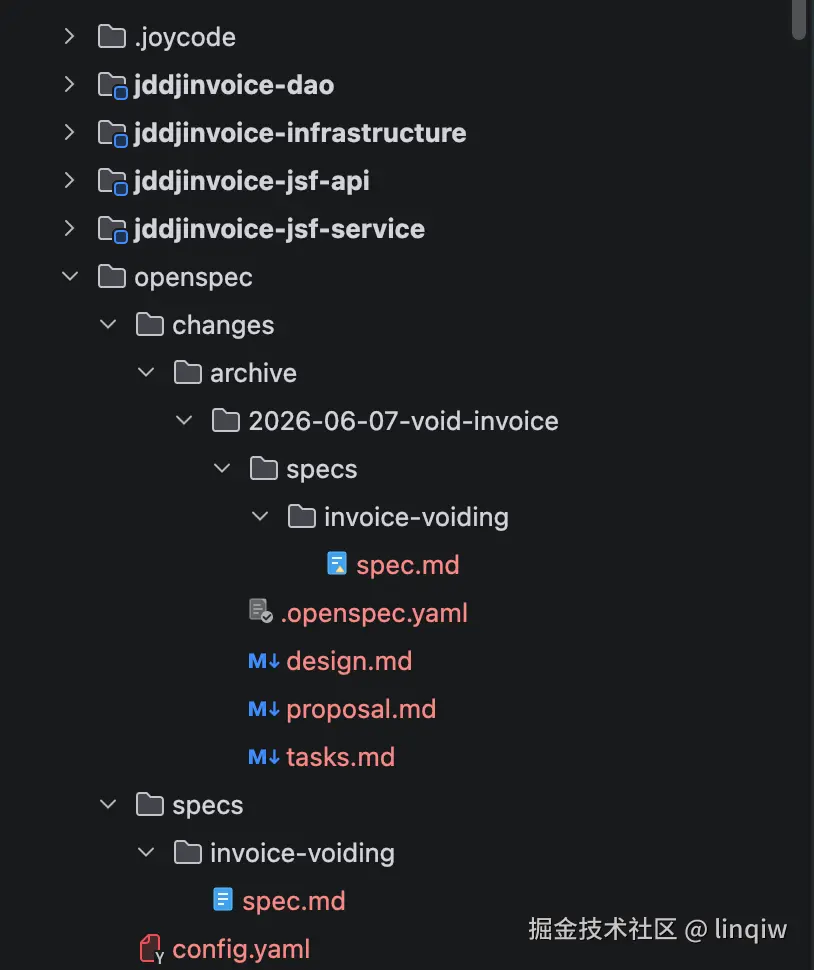This screenshot has width=814, height=970.
Task: Open the bottom spec.md under specs
Action: (x=294, y=901)
